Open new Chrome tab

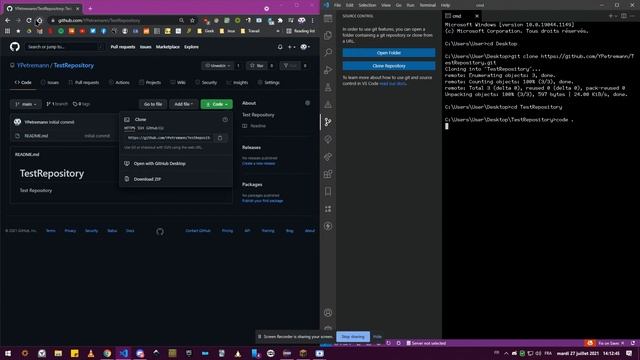(x=90, y=8)
